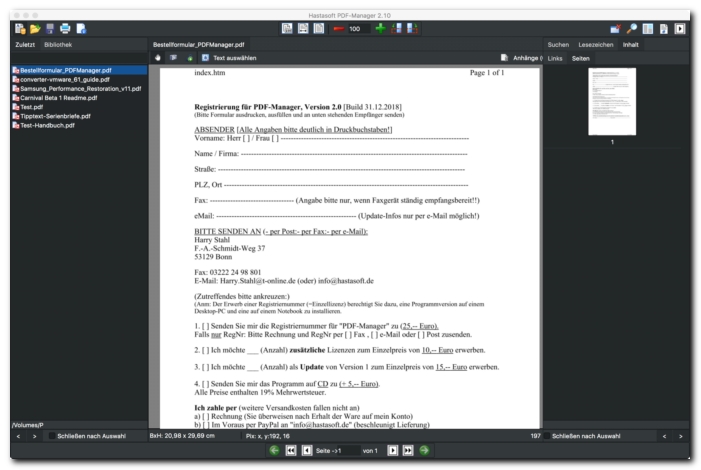Click the right panel forward arrow '>'

point(681,436)
